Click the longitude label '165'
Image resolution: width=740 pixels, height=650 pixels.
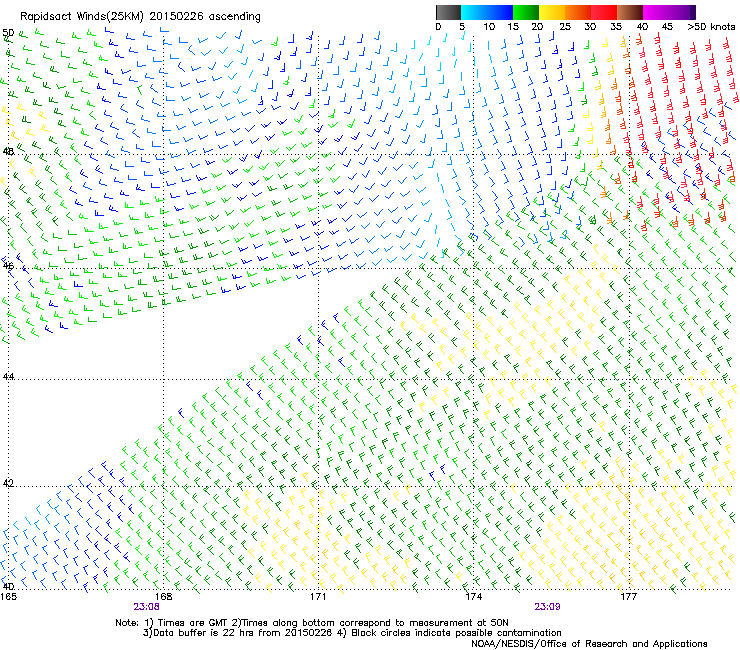pos(8,597)
